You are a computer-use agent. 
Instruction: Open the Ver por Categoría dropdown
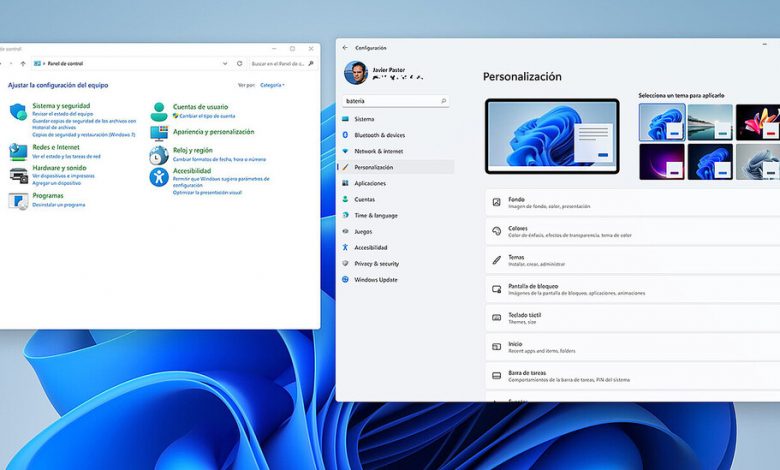[x=272, y=85]
